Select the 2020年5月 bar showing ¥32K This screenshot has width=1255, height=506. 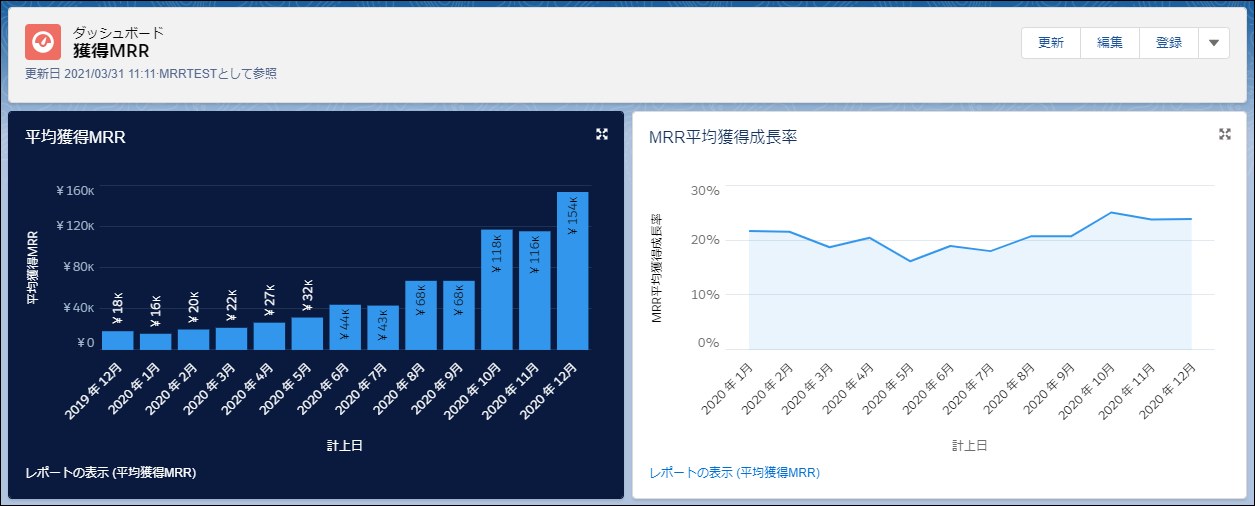point(308,333)
